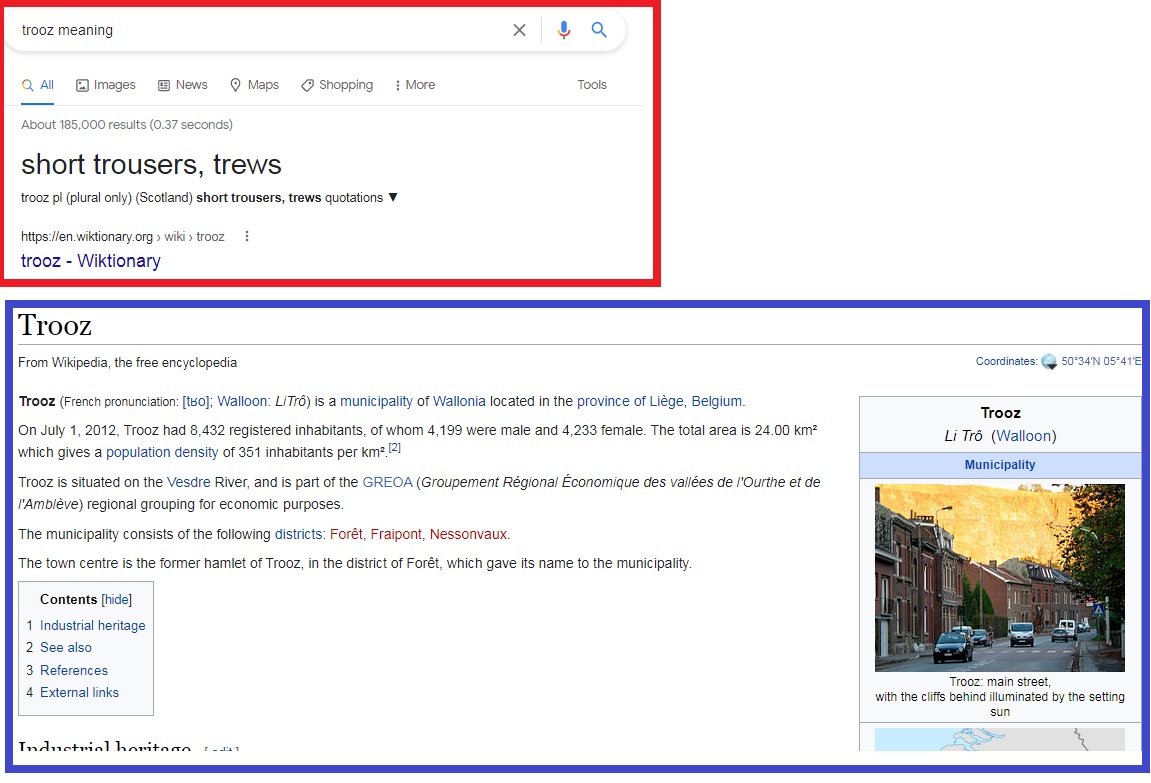Click the map thumbnail at infobox bottom
This screenshot has height=783, width=1151.
pos(1000,739)
